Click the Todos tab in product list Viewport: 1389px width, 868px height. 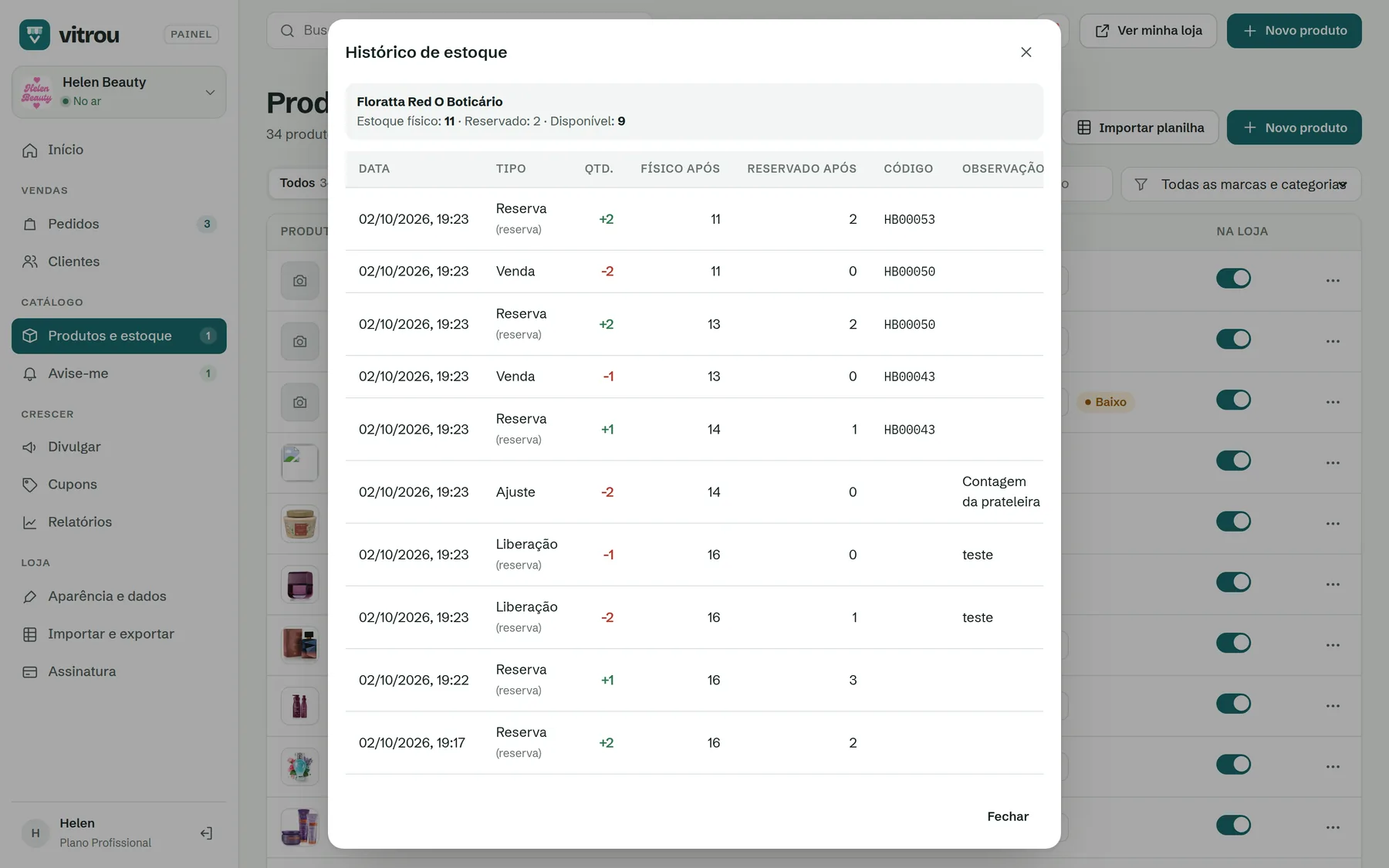[297, 183]
